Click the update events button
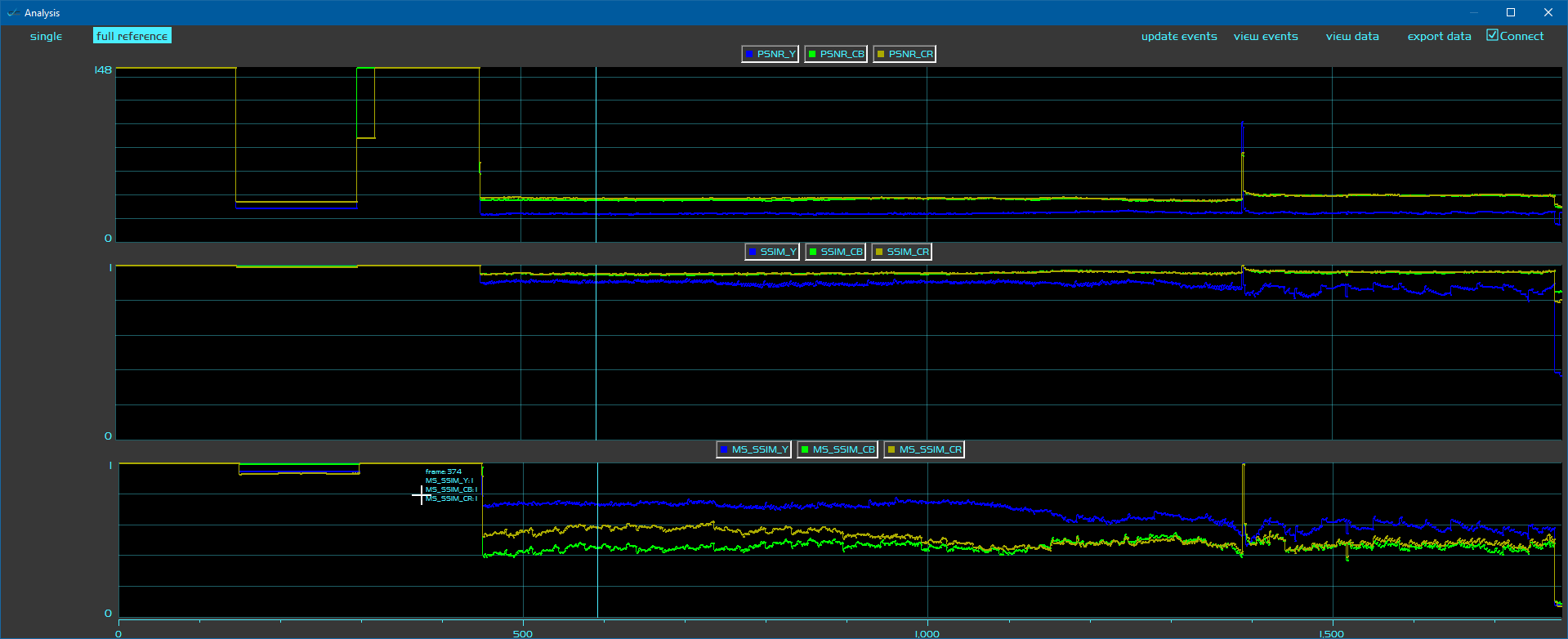 (x=1178, y=36)
